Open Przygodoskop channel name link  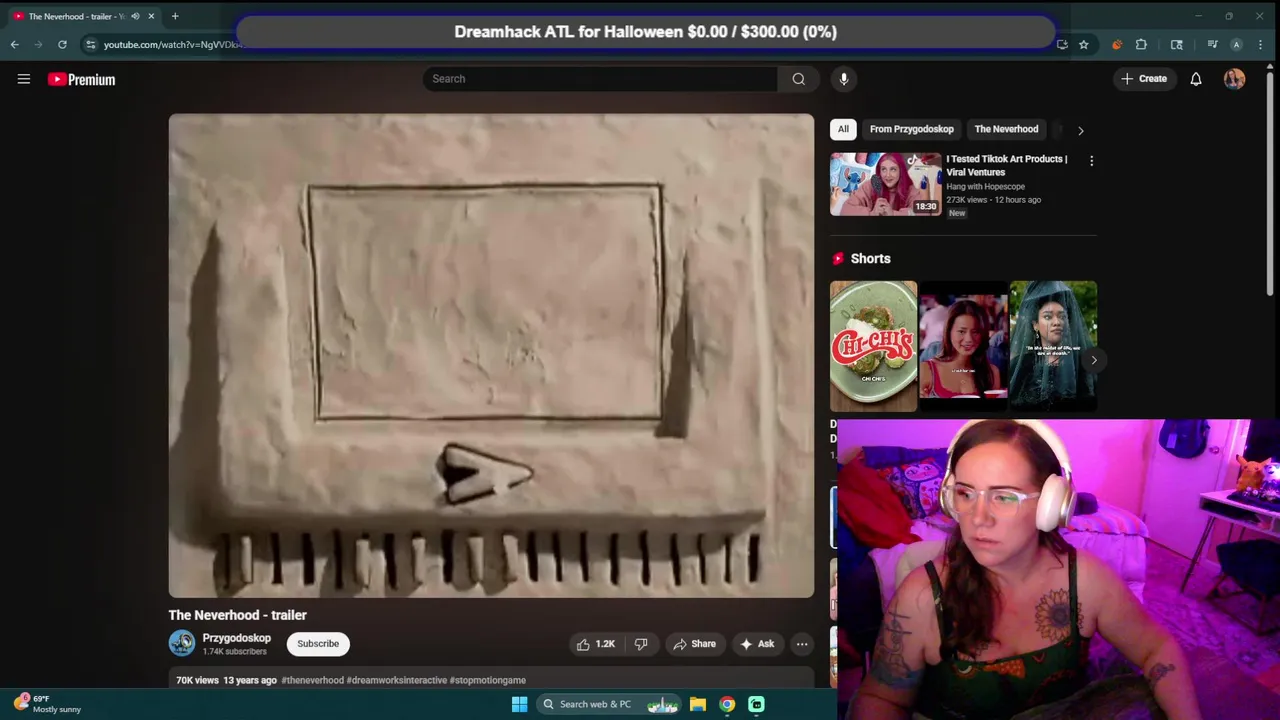237,638
